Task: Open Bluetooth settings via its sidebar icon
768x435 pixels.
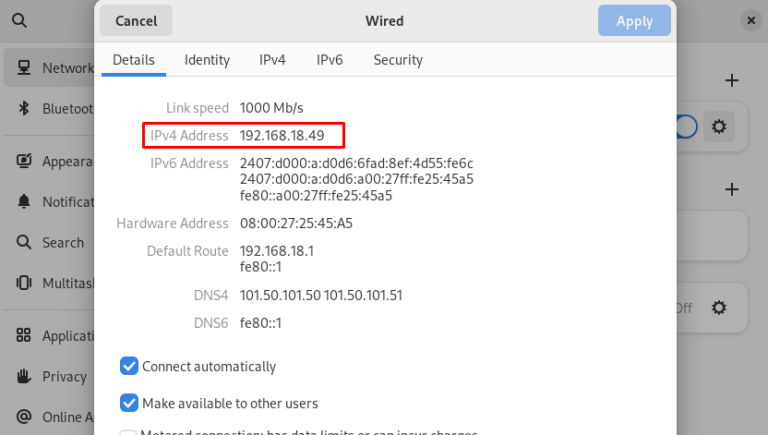Action: tap(24, 109)
